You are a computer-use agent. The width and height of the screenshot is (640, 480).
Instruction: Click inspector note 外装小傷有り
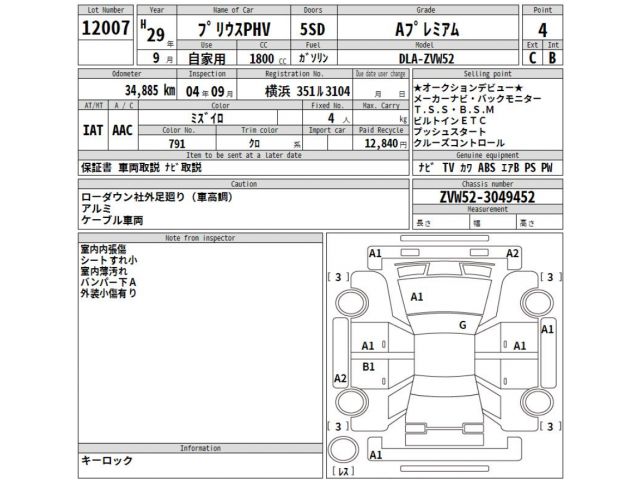(109, 293)
